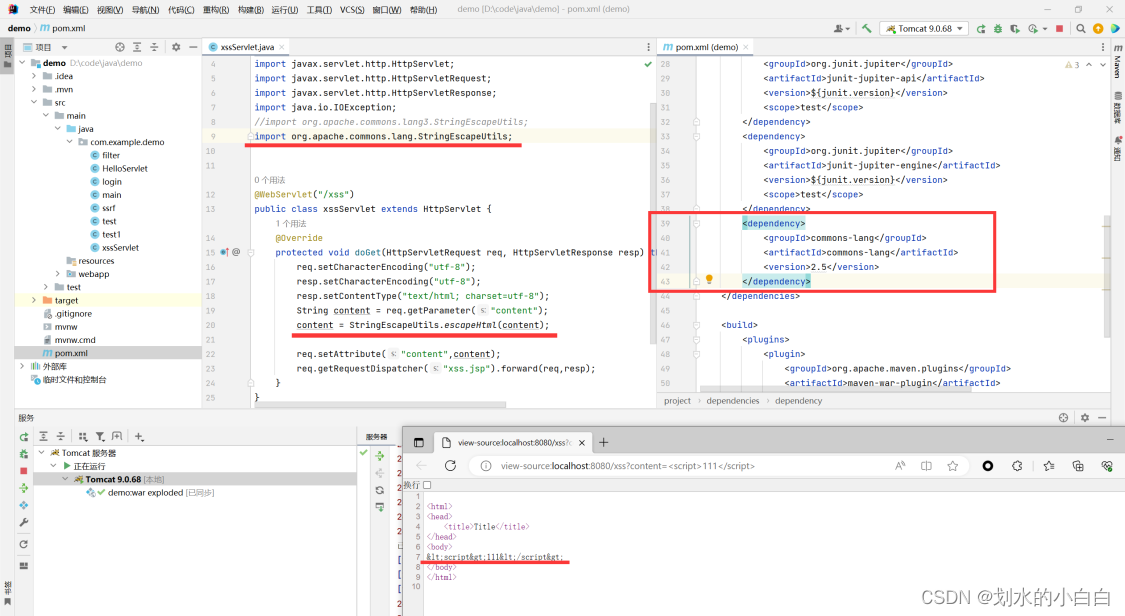
Task: Collapse all in Project panel toolbar
Action: click(x=154, y=47)
